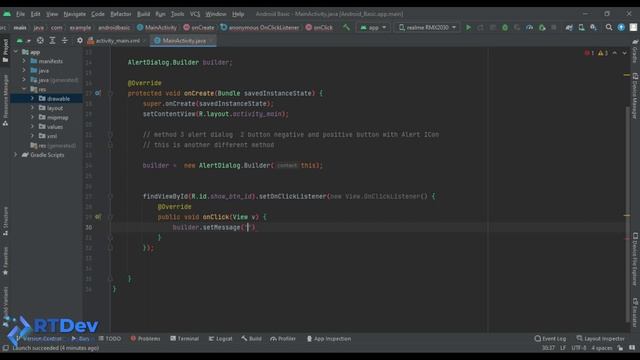The height and width of the screenshot is (360, 640).
Task: Click the green Debug bug icon
Action: click(505, 27)
